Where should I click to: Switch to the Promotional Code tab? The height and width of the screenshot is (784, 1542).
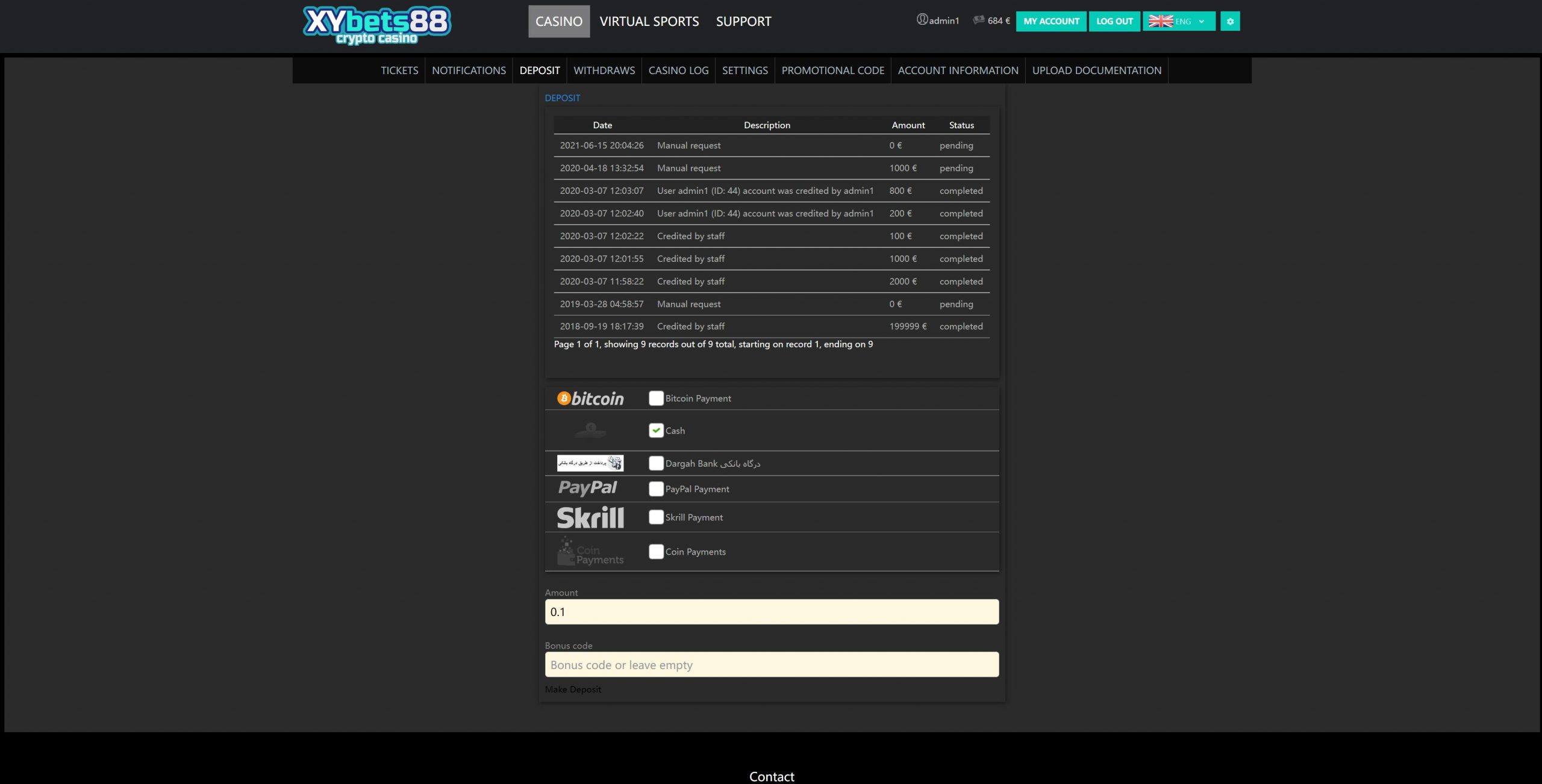[x=832, y=70]
